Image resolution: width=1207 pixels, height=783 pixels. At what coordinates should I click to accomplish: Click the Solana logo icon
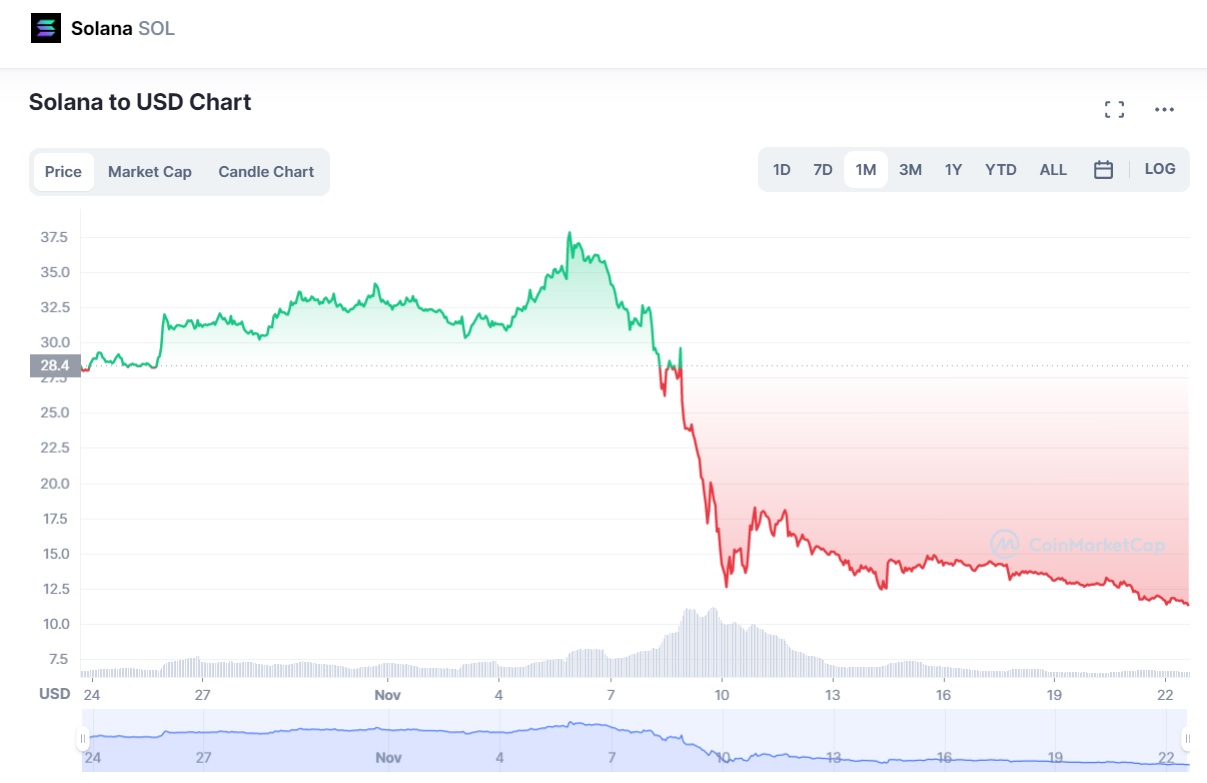click(45, 27)
